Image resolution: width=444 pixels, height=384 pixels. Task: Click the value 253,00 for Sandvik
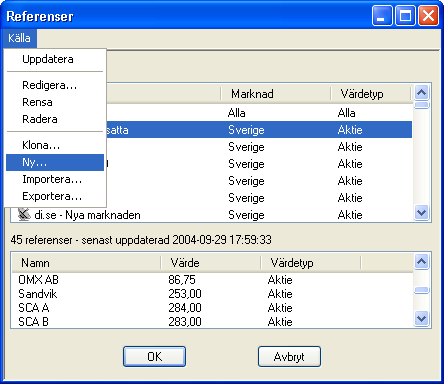click(x=185, y=294)
